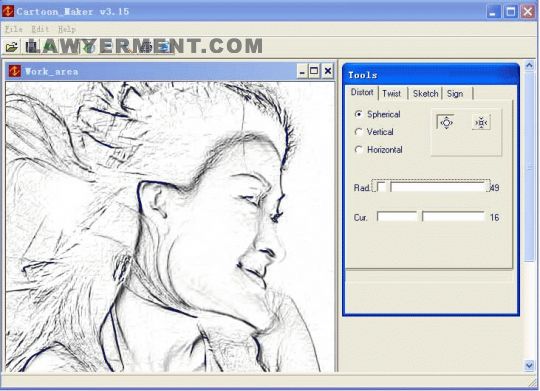The height and width of the screenshot is (391, 540).
Task: Maximize the Work_area window
Action: pyautogui.click(x=314, y=71)
